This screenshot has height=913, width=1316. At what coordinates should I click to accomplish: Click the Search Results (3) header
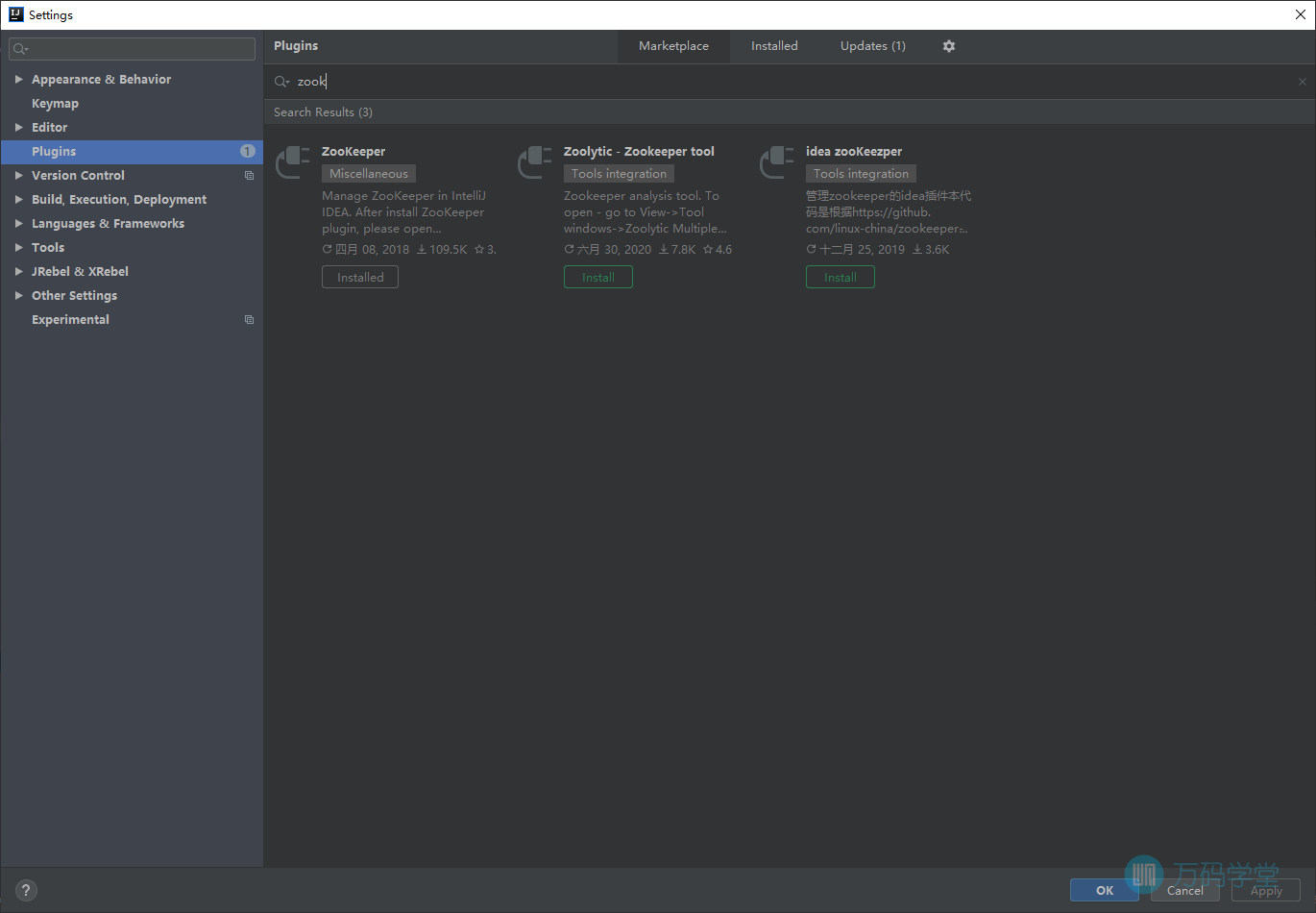pos(323,112)
